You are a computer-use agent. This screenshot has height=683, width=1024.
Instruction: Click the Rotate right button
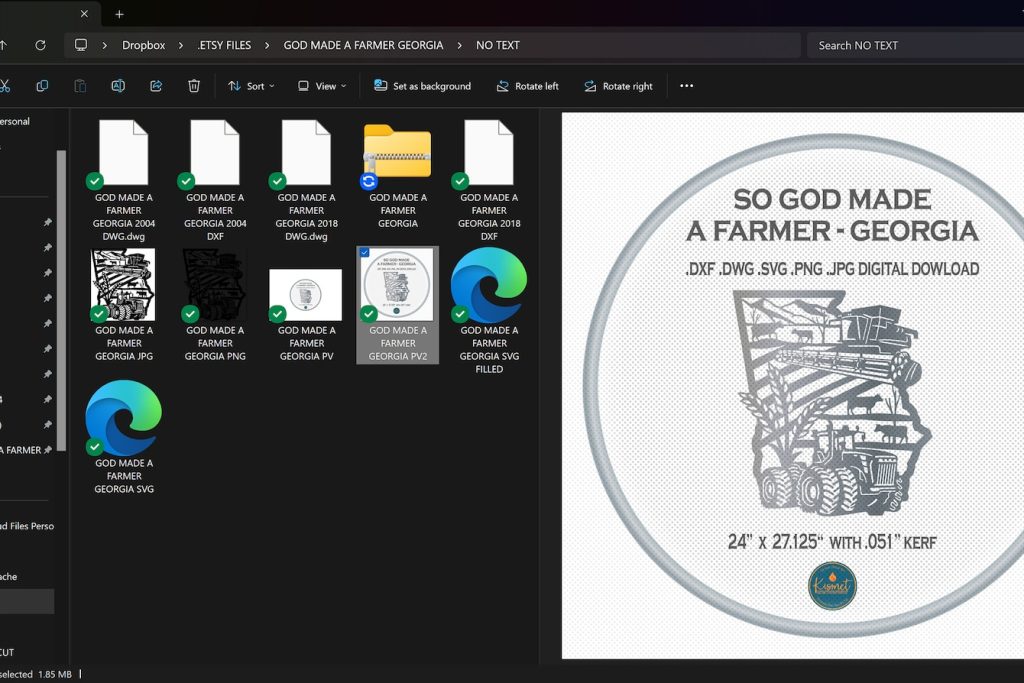click(618, 86)
